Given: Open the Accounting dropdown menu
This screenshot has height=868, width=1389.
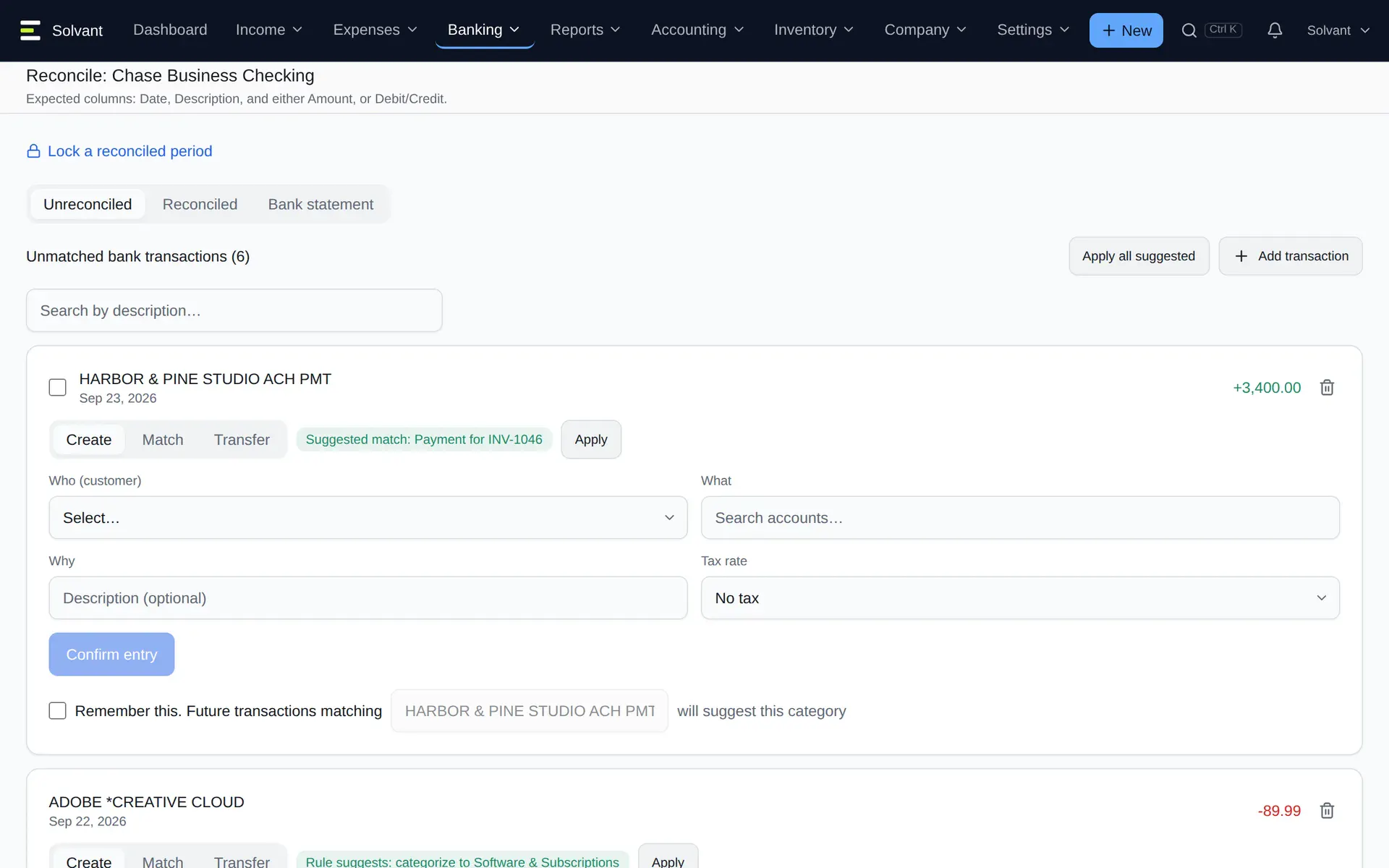Looking at the screenshot, I should pos(697,30).
